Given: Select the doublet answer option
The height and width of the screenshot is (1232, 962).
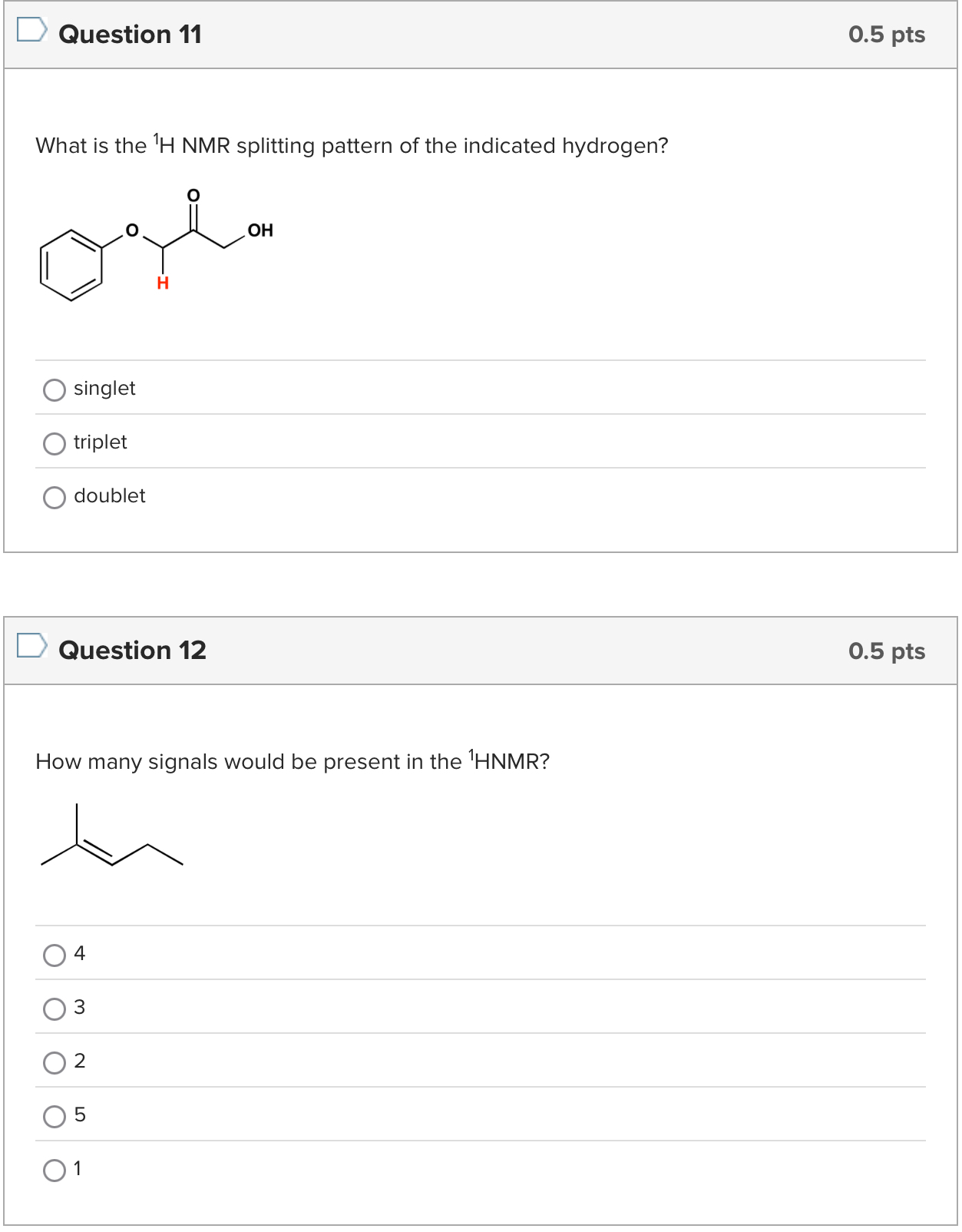Looking at the screenshot, I should click(x=55, y=498).
